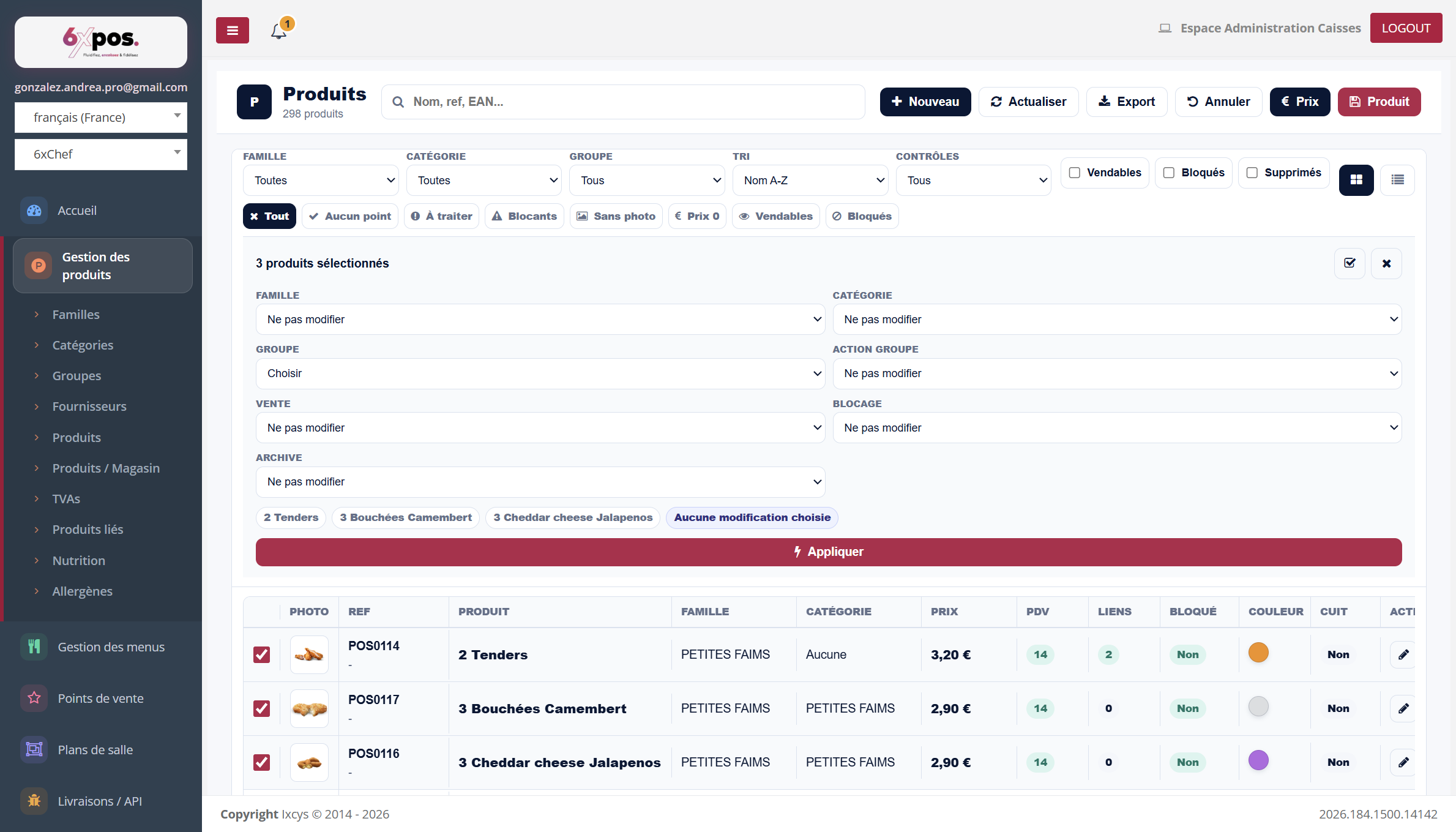Open Points de vente
The image size is (1456, 832).
click(100, 699)
